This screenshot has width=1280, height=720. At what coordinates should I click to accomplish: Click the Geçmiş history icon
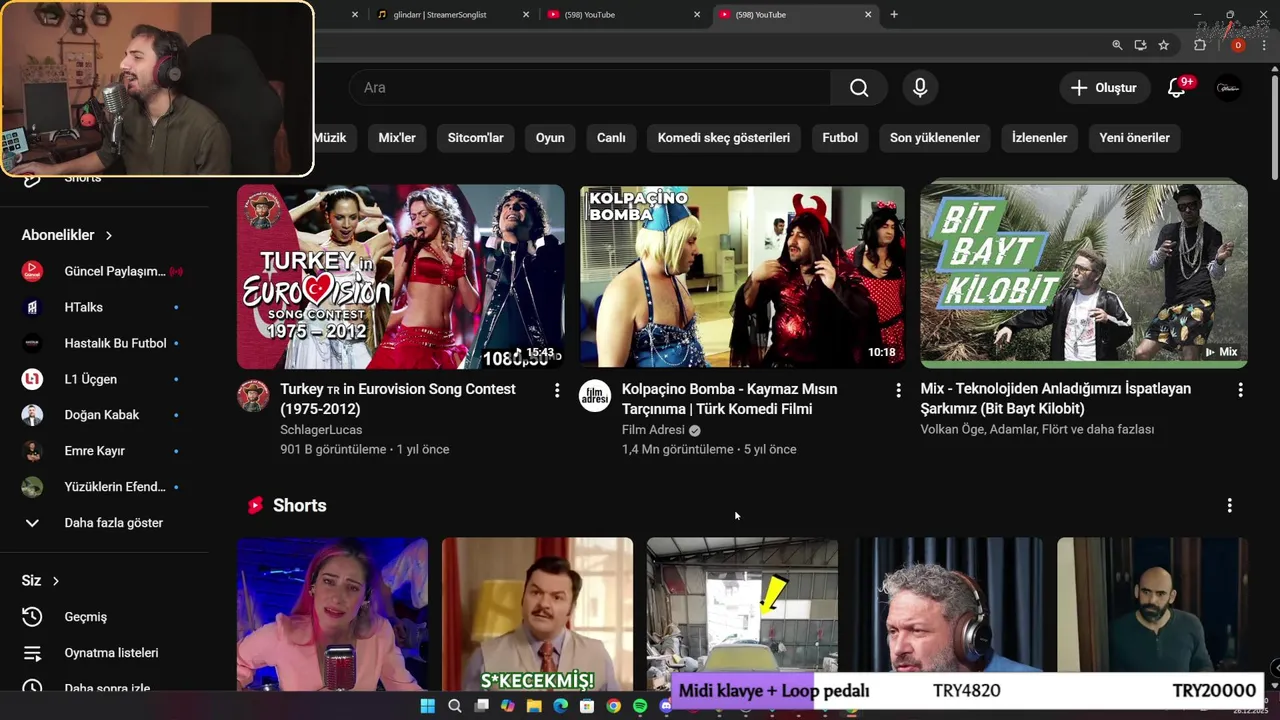[32, 617]
